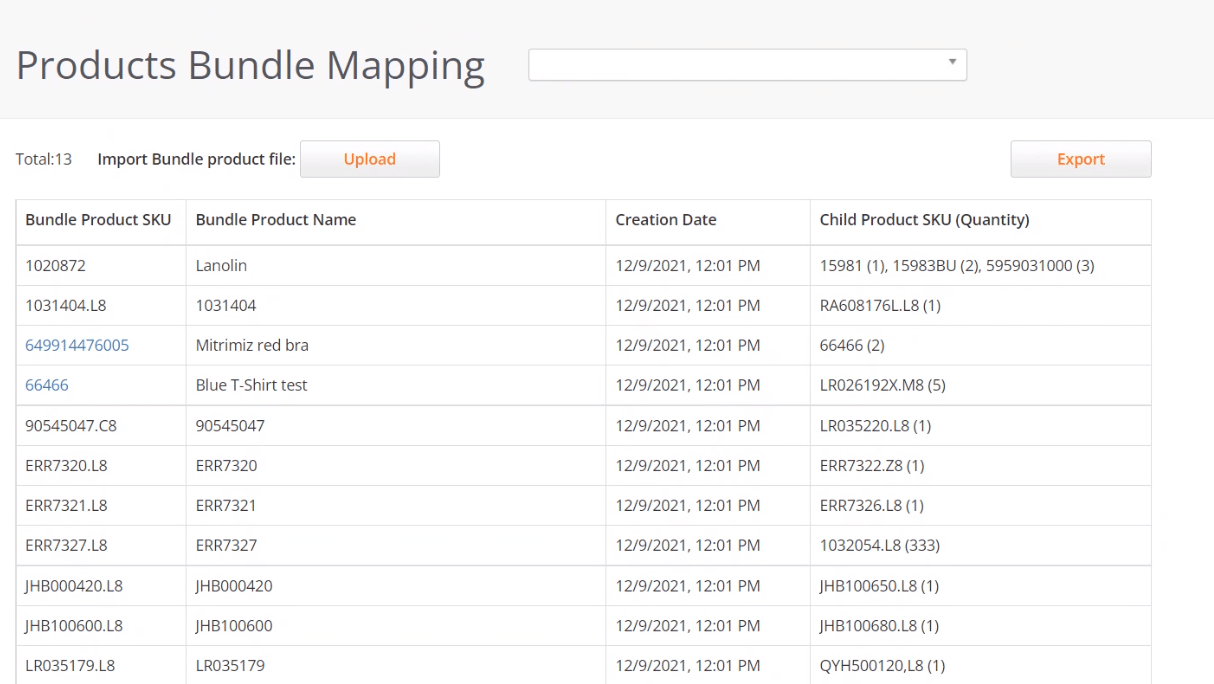Select the Creation Date column header
Screen dimensions: 1214x684
tap(666, 220)
